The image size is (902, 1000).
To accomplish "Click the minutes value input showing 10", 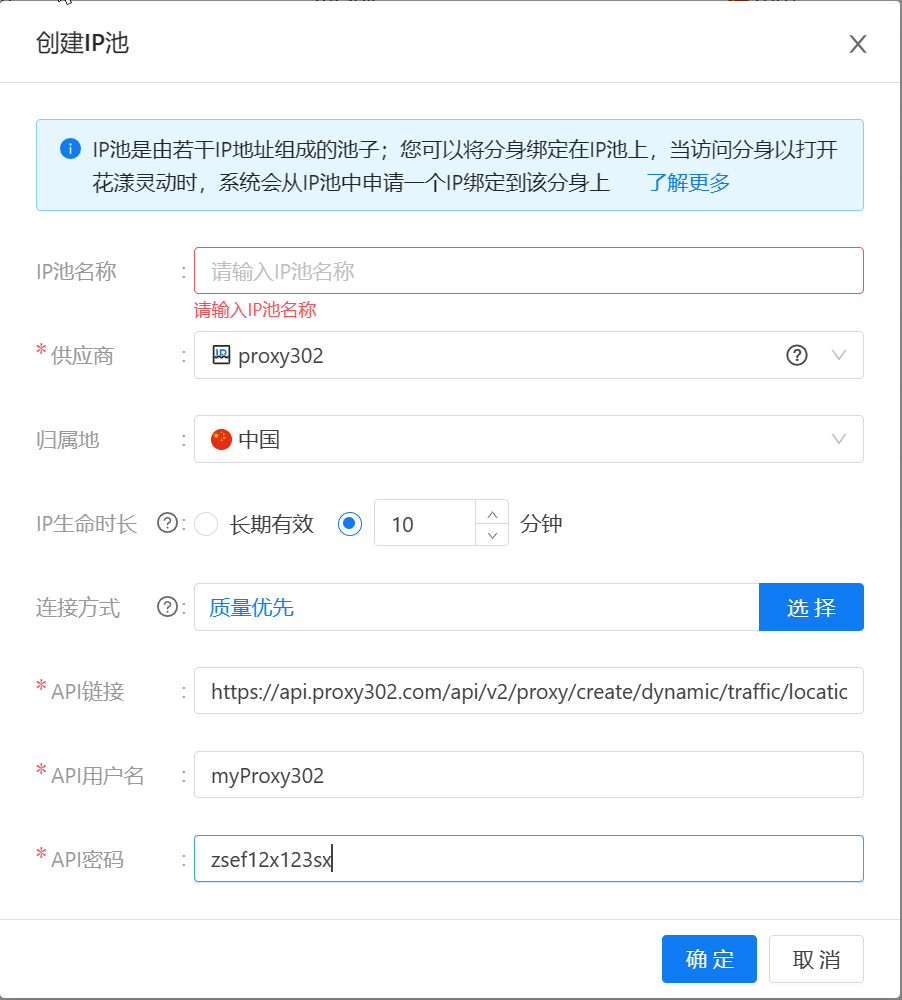I will 425,523.
